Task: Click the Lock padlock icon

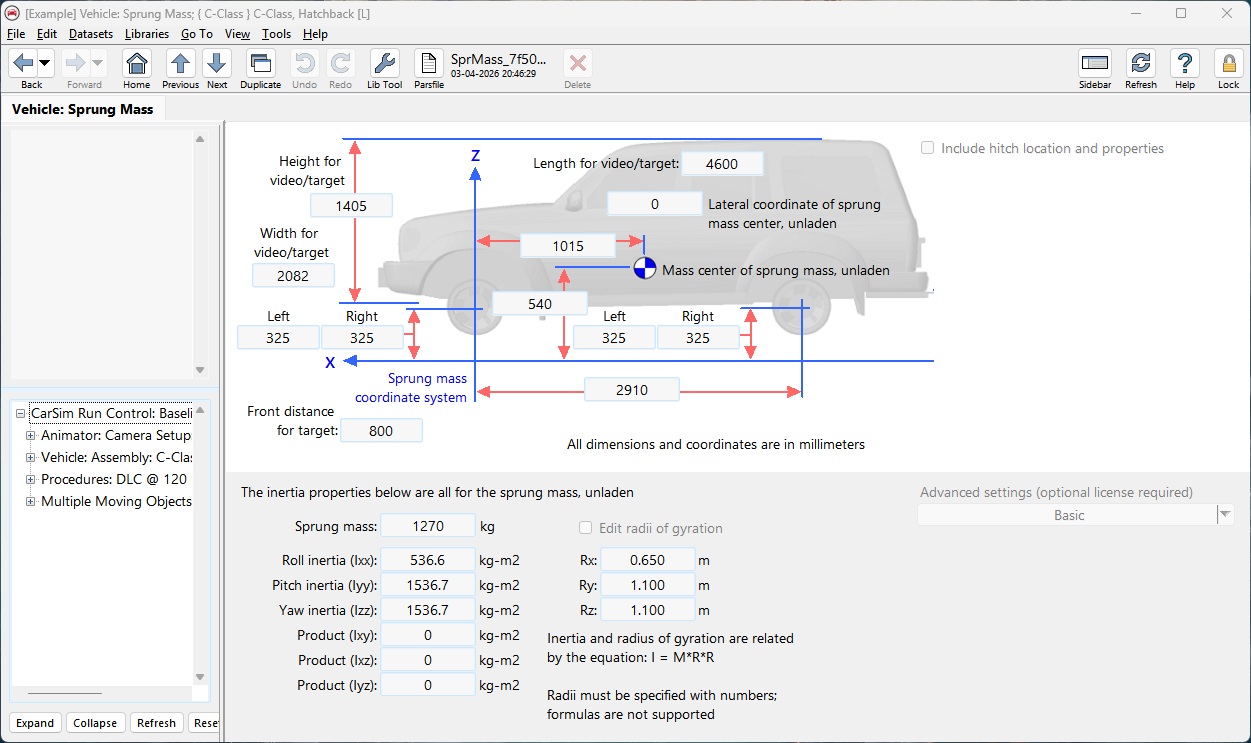Action: [x=1228, y=66]
